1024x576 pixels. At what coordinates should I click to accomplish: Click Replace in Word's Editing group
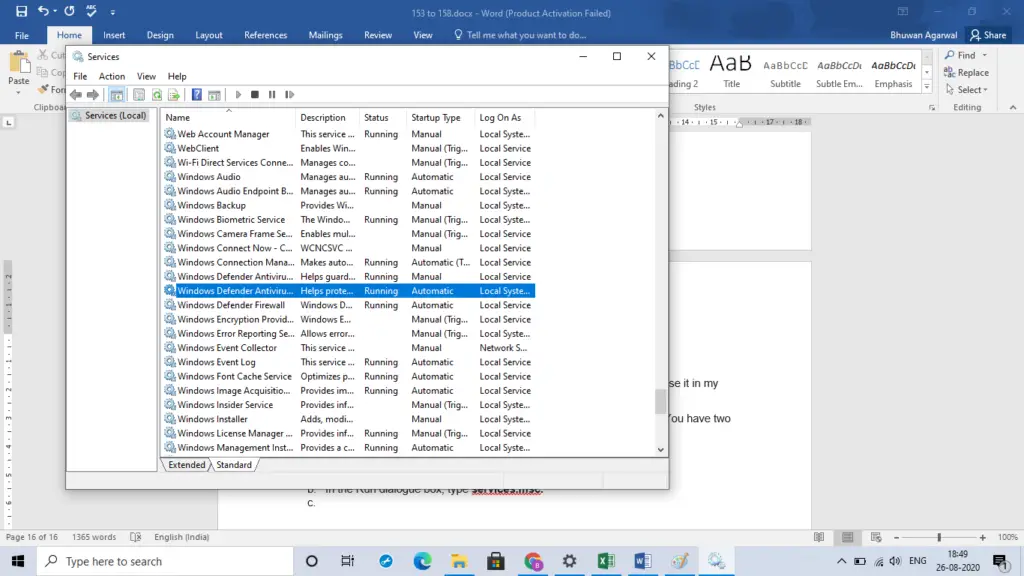(967, 72)
